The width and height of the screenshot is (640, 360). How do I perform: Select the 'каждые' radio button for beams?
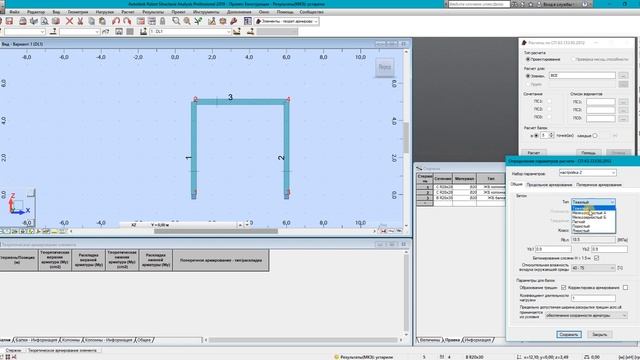coord(595,136)
